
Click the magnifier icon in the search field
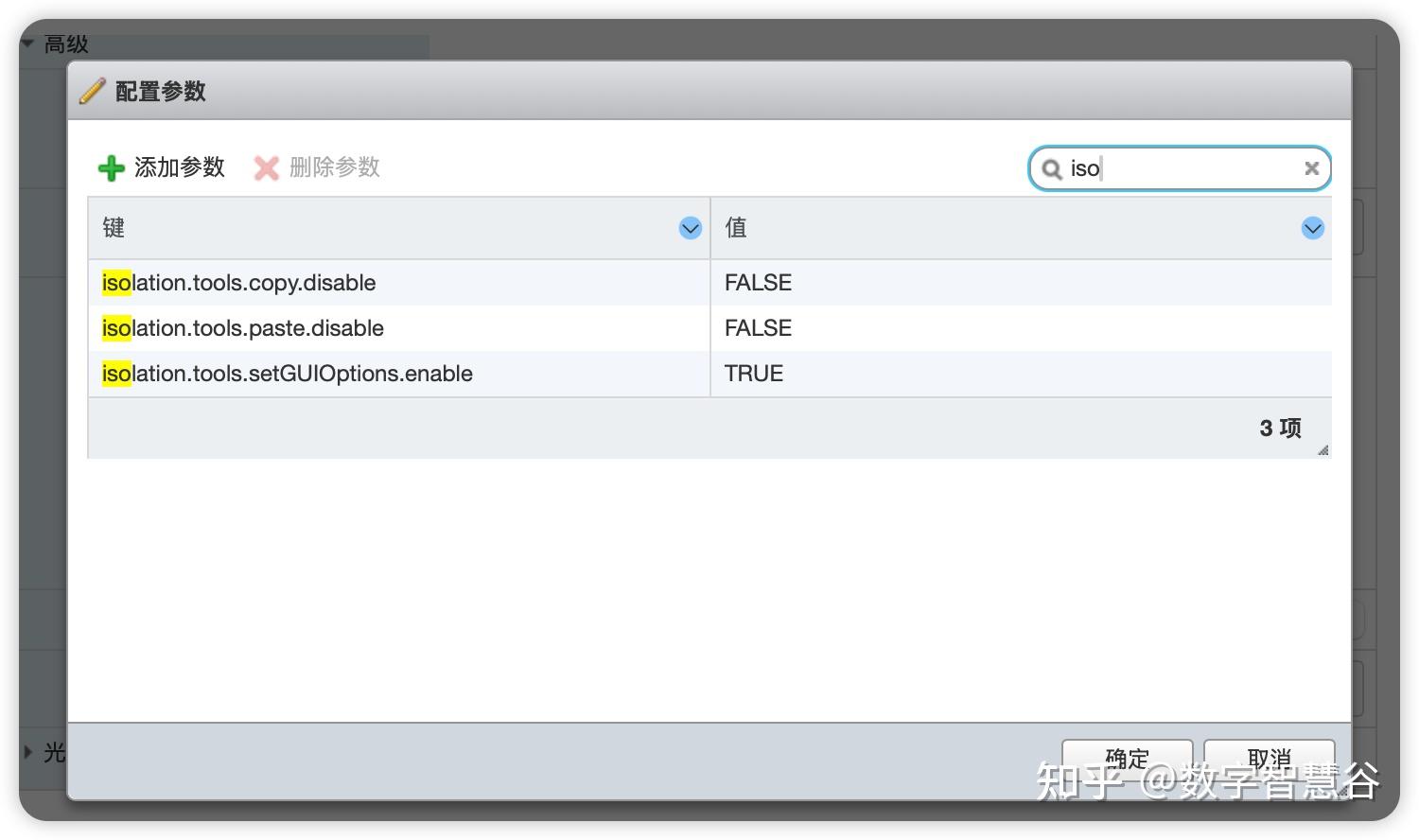click(x=1053, y=168)
